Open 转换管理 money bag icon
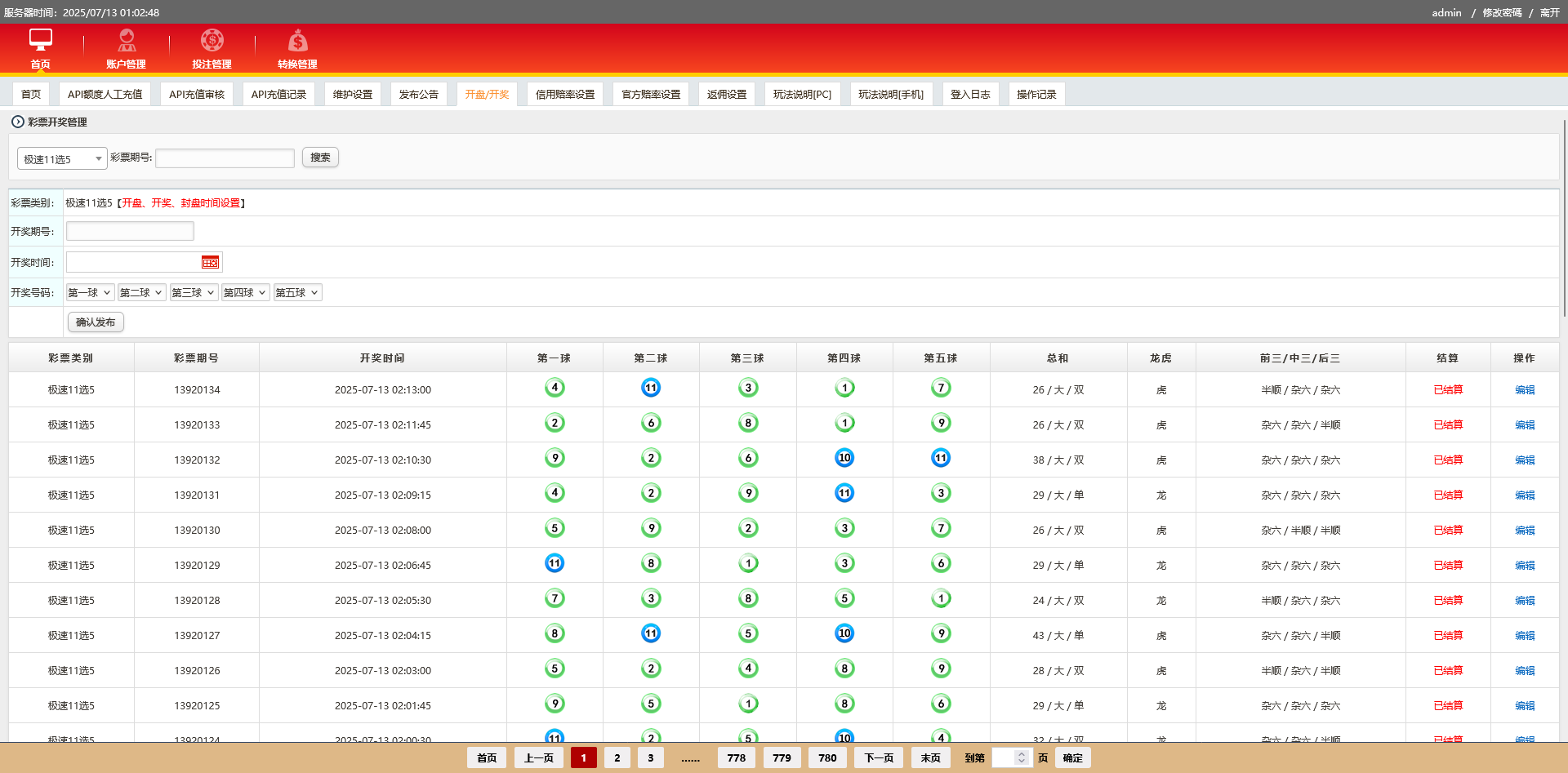The image size is (1568, 773). click(298, 39)
